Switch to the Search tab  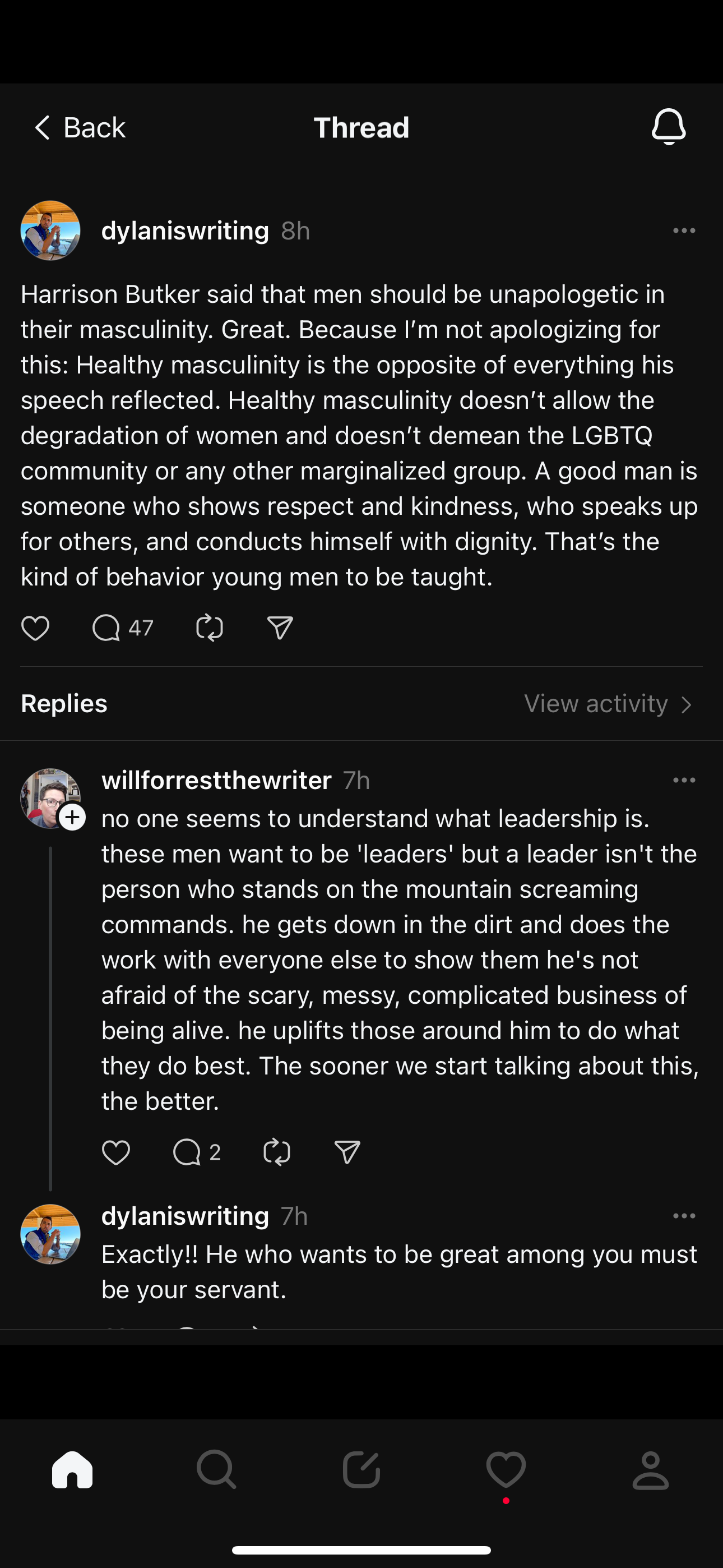217,1470
